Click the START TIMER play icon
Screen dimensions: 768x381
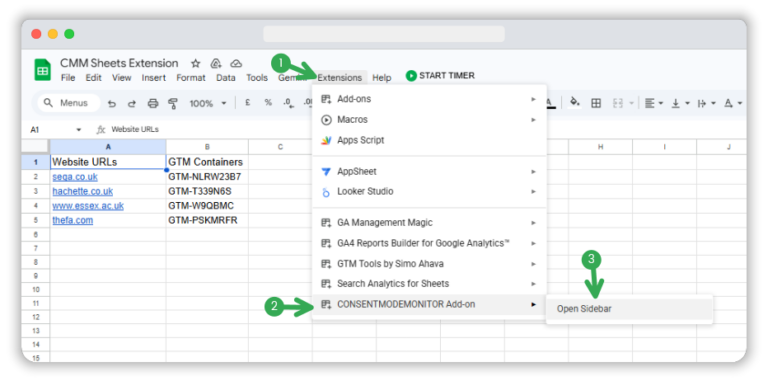coord(411,76)
